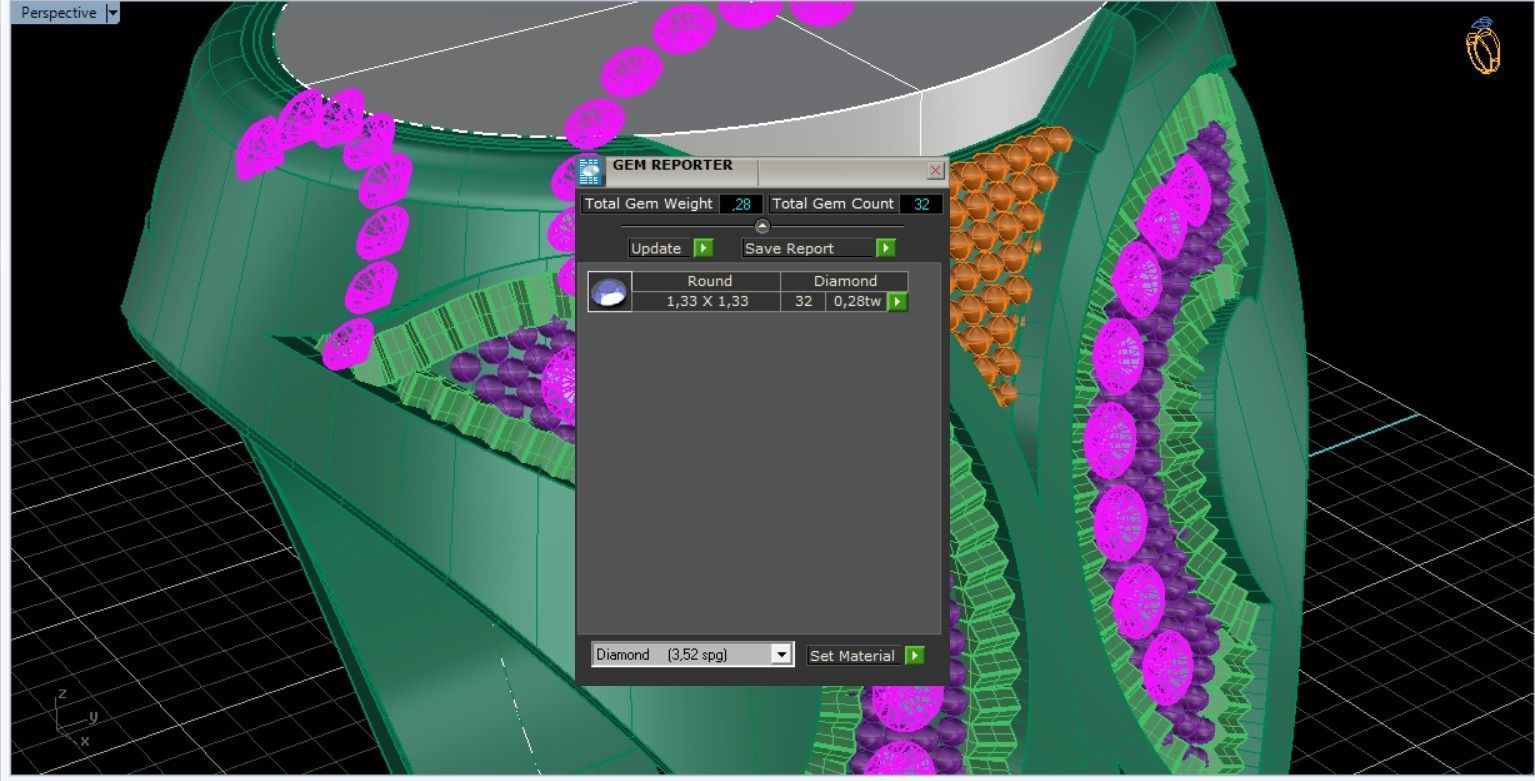Screen dimensions: 1535x781
Task: Select the 'Round' cell in the gem table
Action: pos(707,281)
